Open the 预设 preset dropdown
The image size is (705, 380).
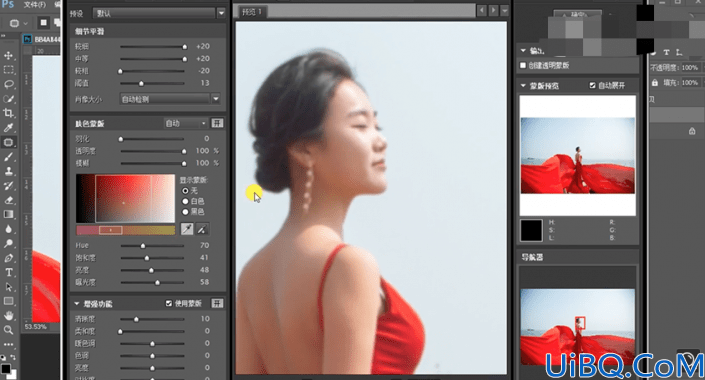pyautogui.click(x=221, y=13)
